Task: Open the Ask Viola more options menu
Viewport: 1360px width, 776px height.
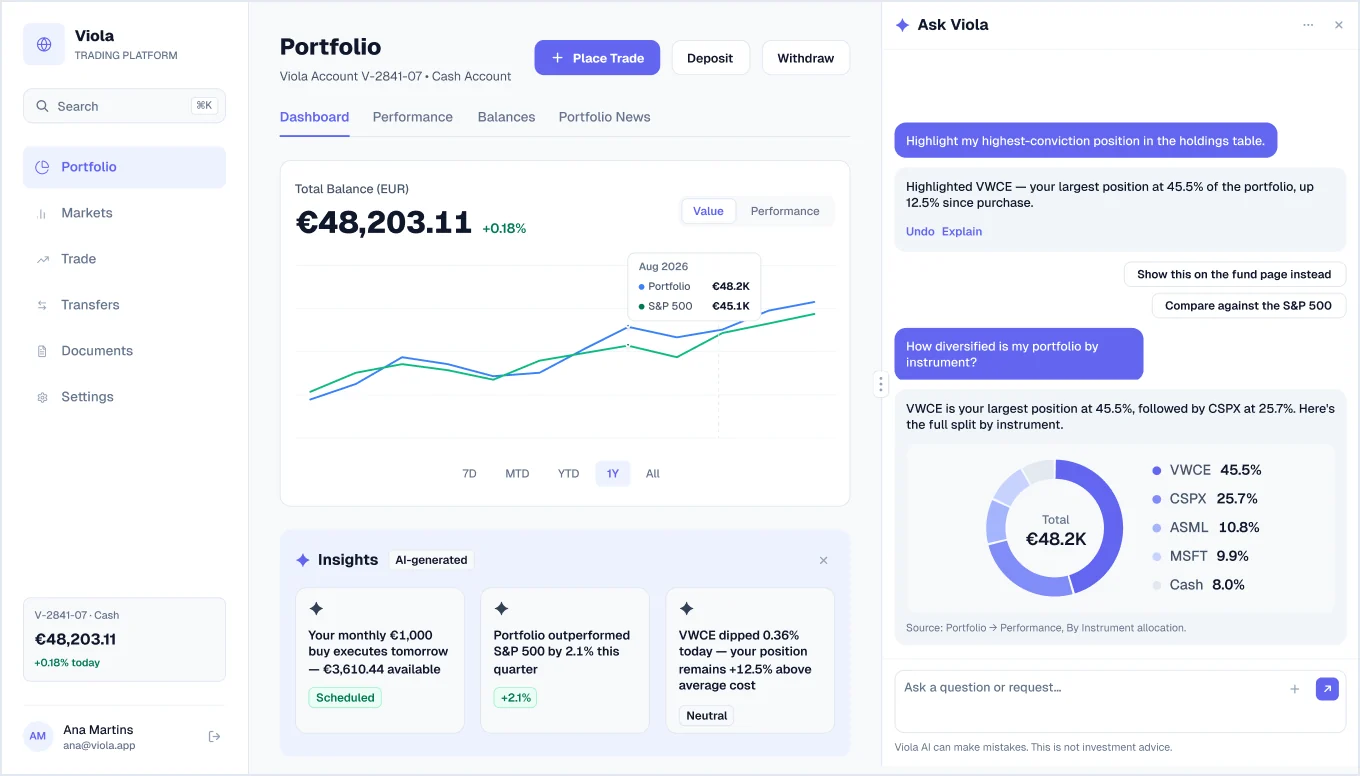Action: point(1308,25)
